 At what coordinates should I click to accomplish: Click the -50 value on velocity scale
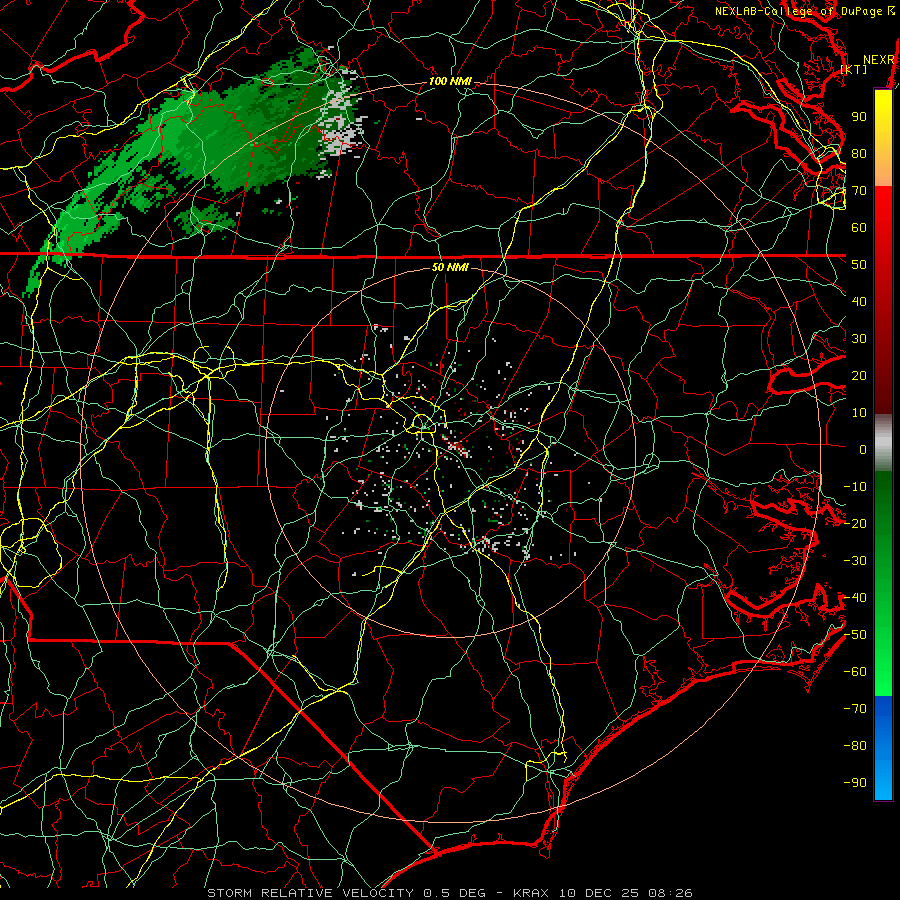point(855,635)
